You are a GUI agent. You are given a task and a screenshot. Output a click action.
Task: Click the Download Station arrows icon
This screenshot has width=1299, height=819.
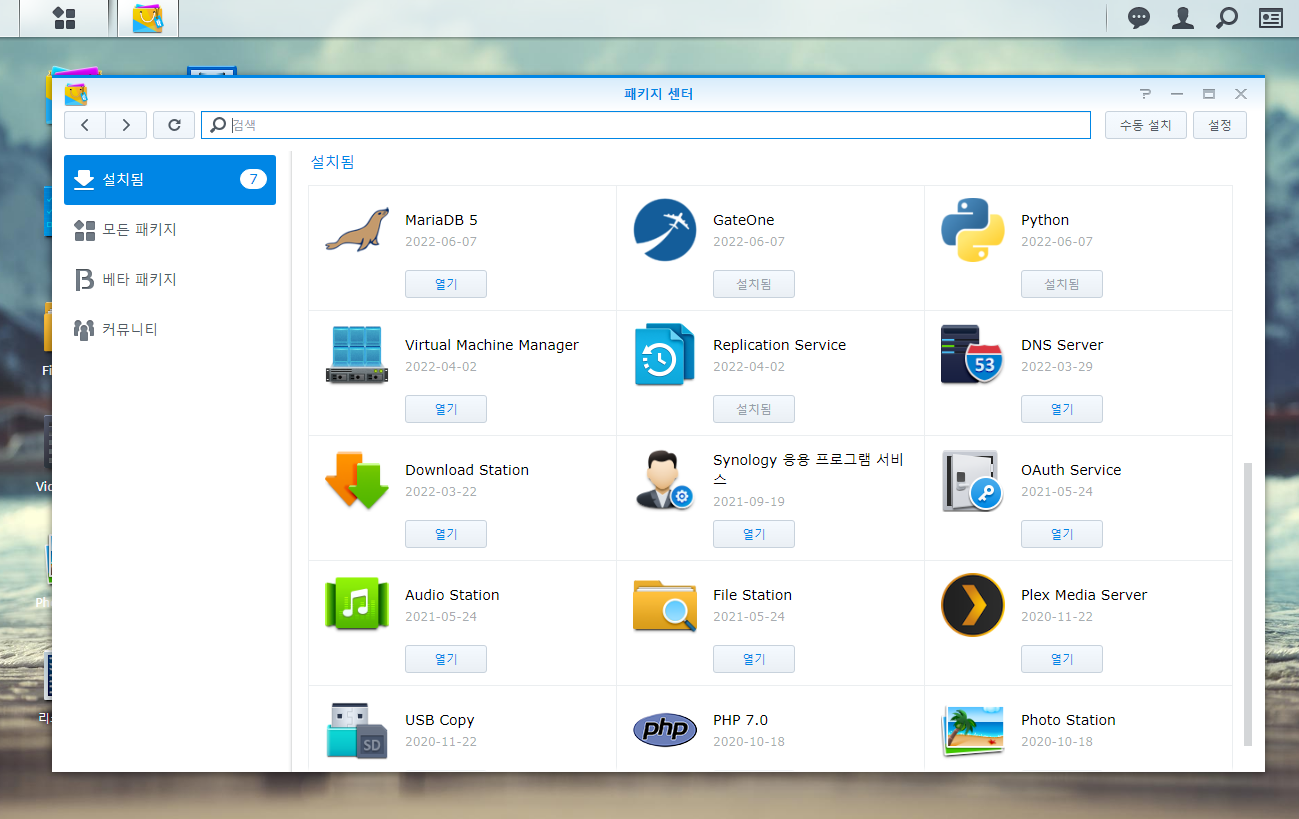[x=357, y=480]
